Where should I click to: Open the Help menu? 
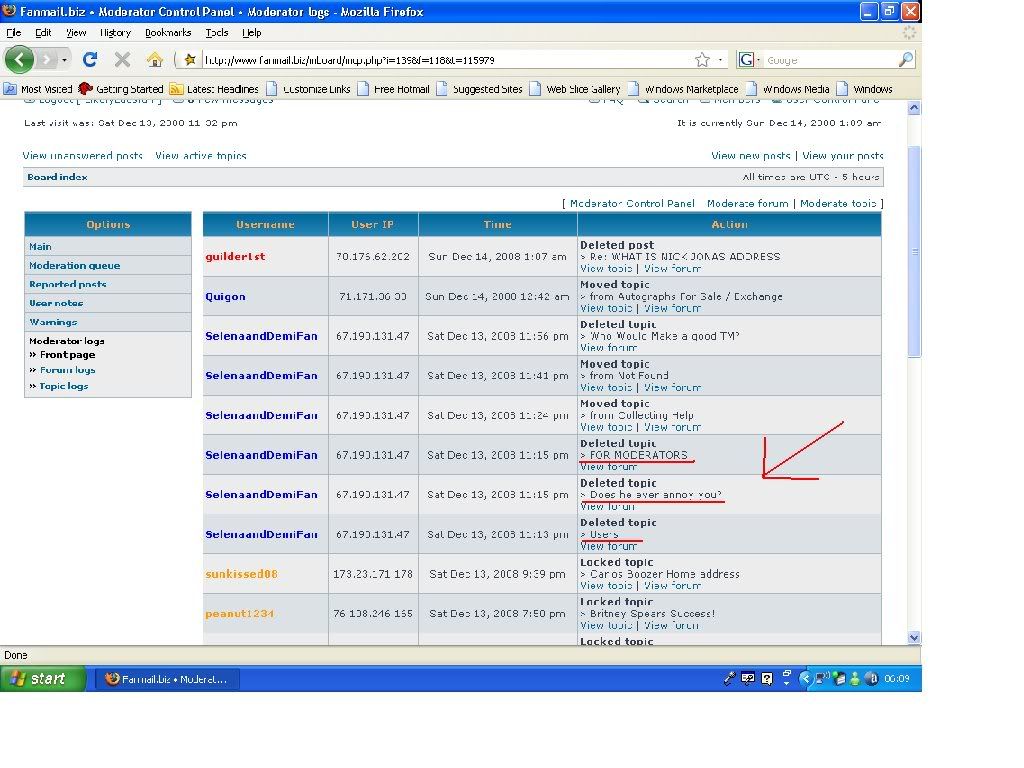[251, 33]
